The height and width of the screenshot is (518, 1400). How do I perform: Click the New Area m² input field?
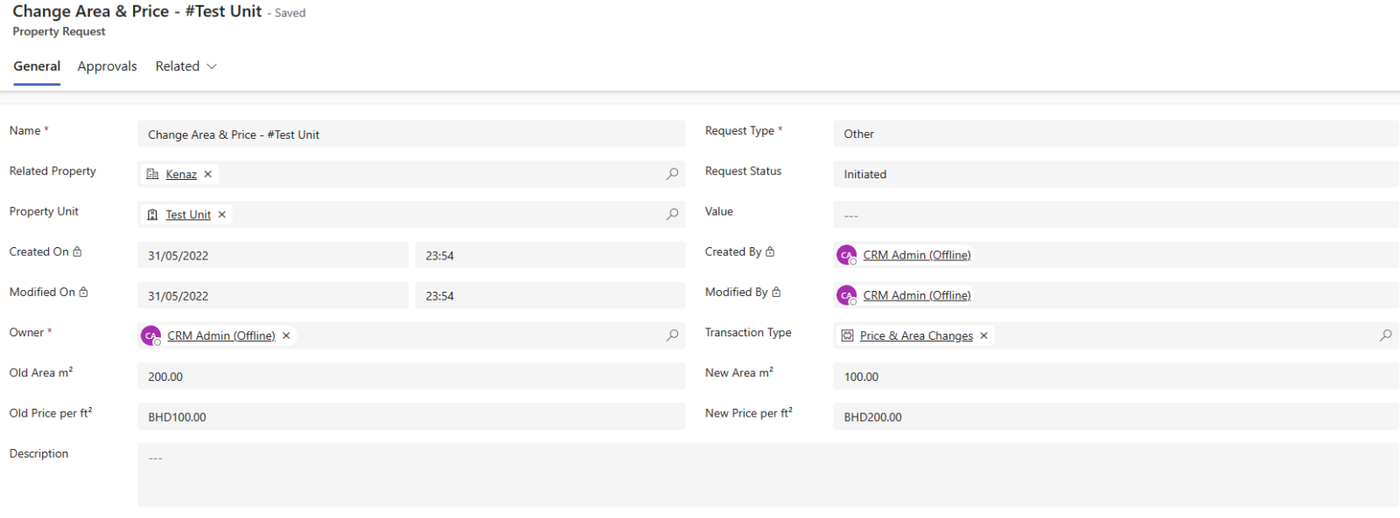tap(1115, 376)
